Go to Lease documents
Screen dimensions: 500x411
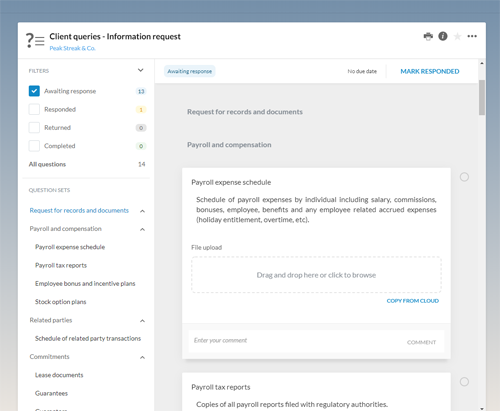point(59,375)
